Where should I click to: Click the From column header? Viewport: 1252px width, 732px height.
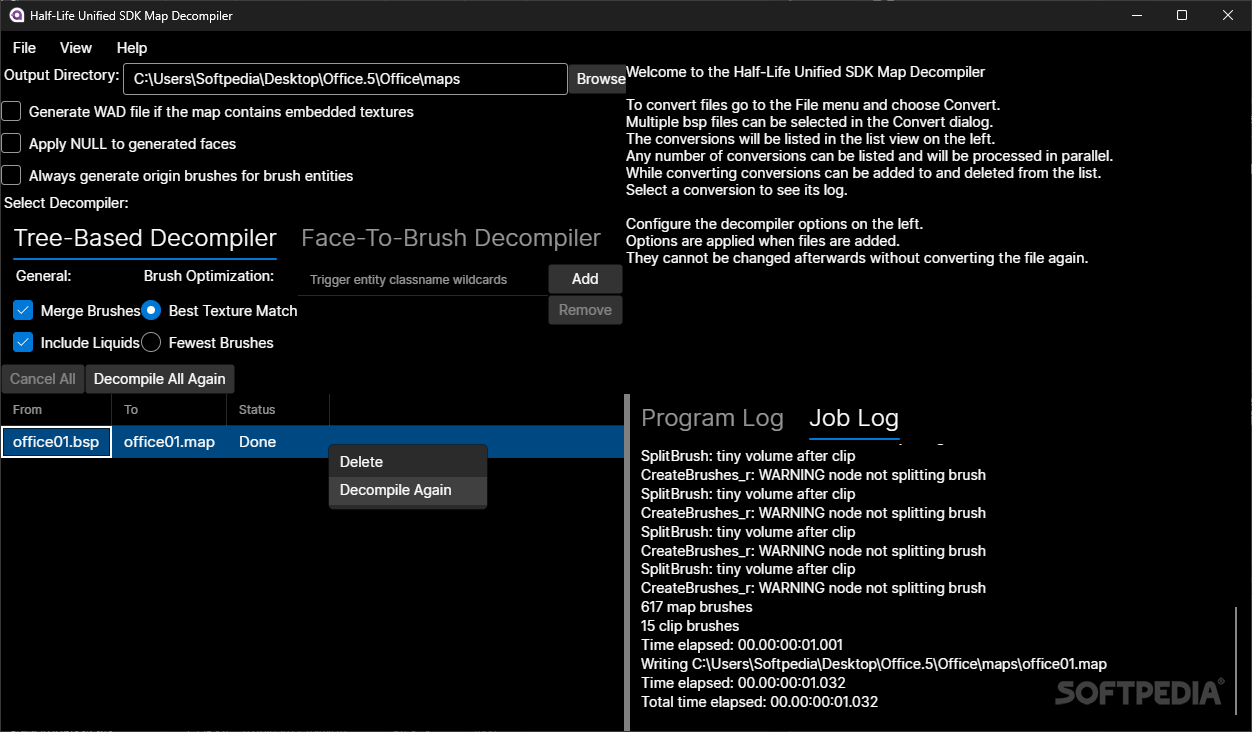tap(56, 410)
